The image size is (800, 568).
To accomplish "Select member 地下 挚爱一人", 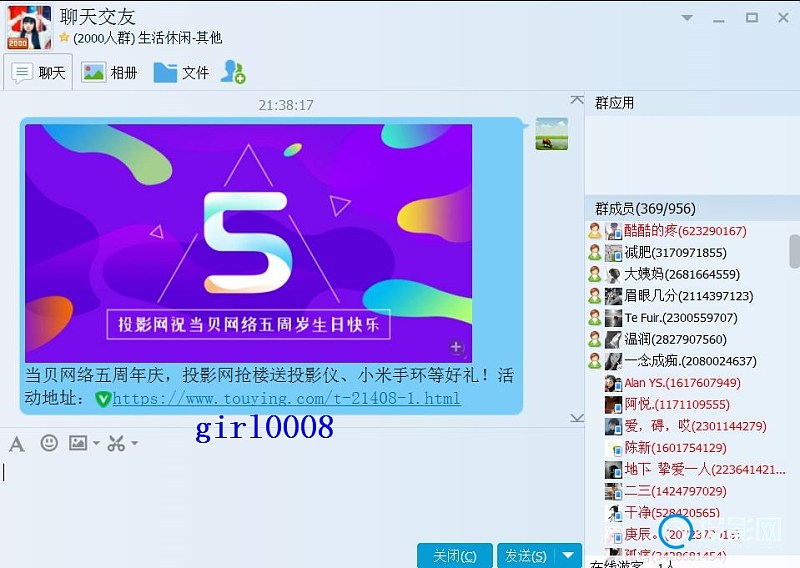I will click(x=705, y=470).
